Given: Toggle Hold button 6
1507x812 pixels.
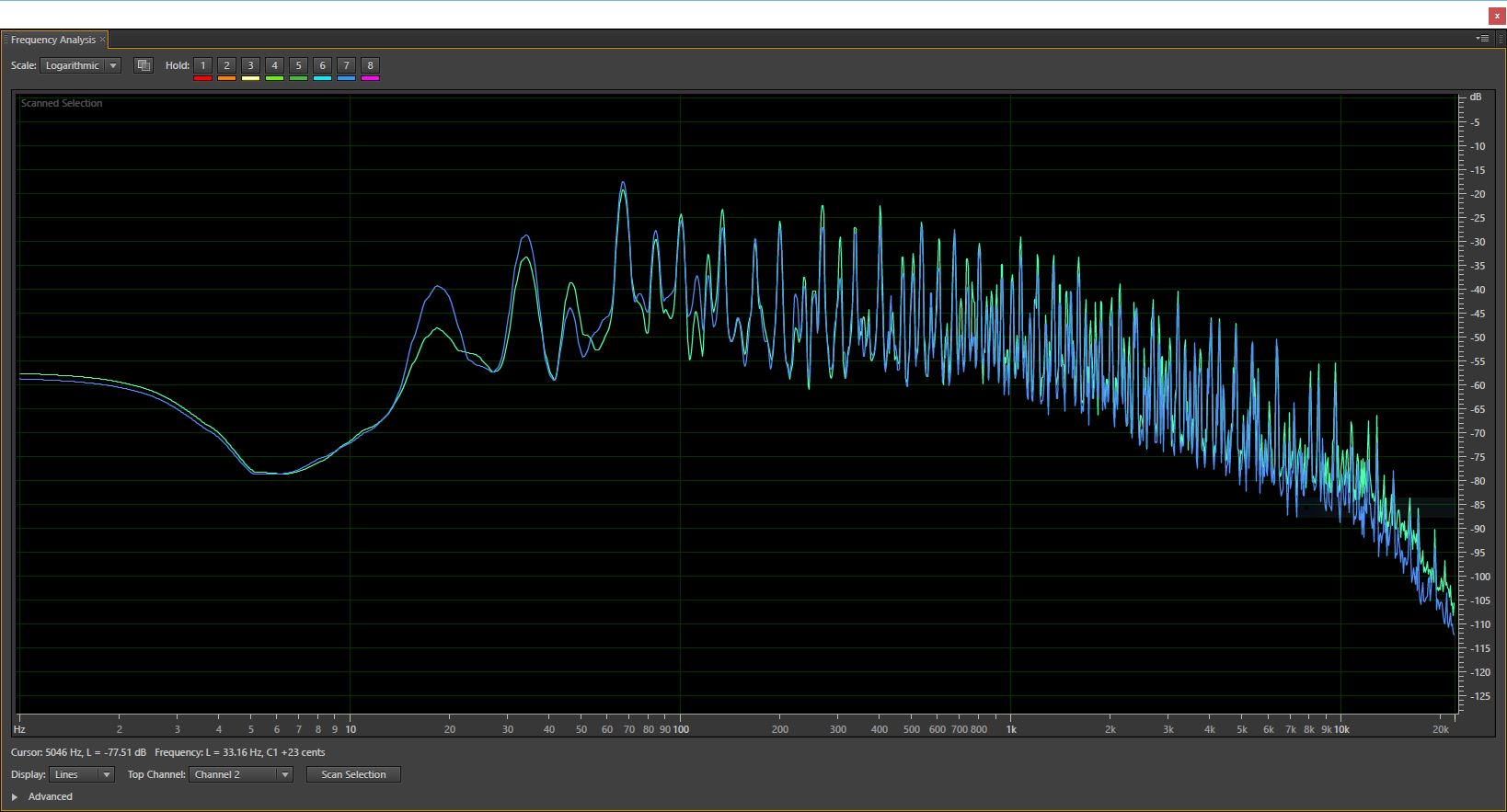Looking at the screenshot, I should click(x=322, y=65).
